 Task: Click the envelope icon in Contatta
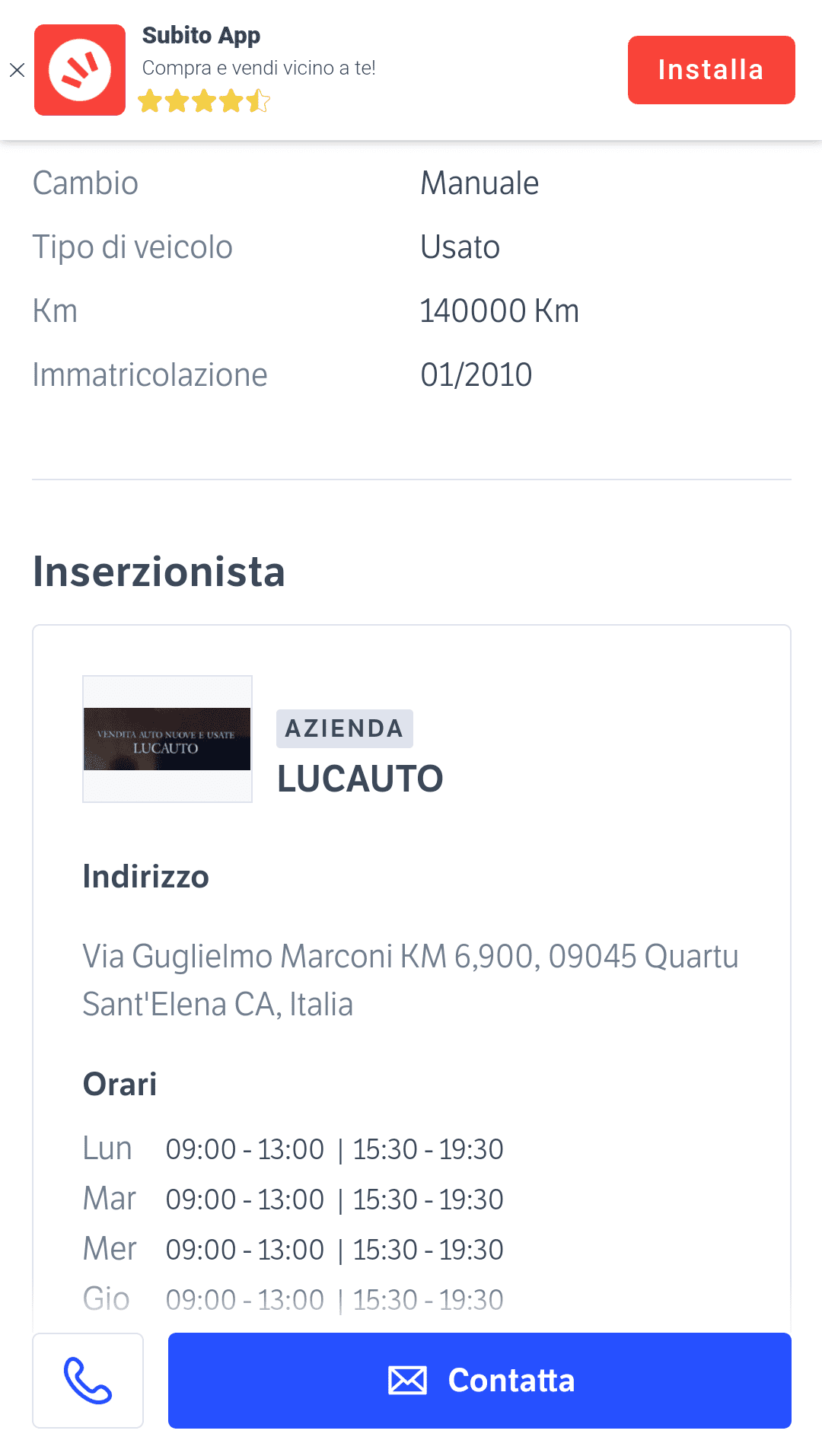click(x=407, y=1380)
